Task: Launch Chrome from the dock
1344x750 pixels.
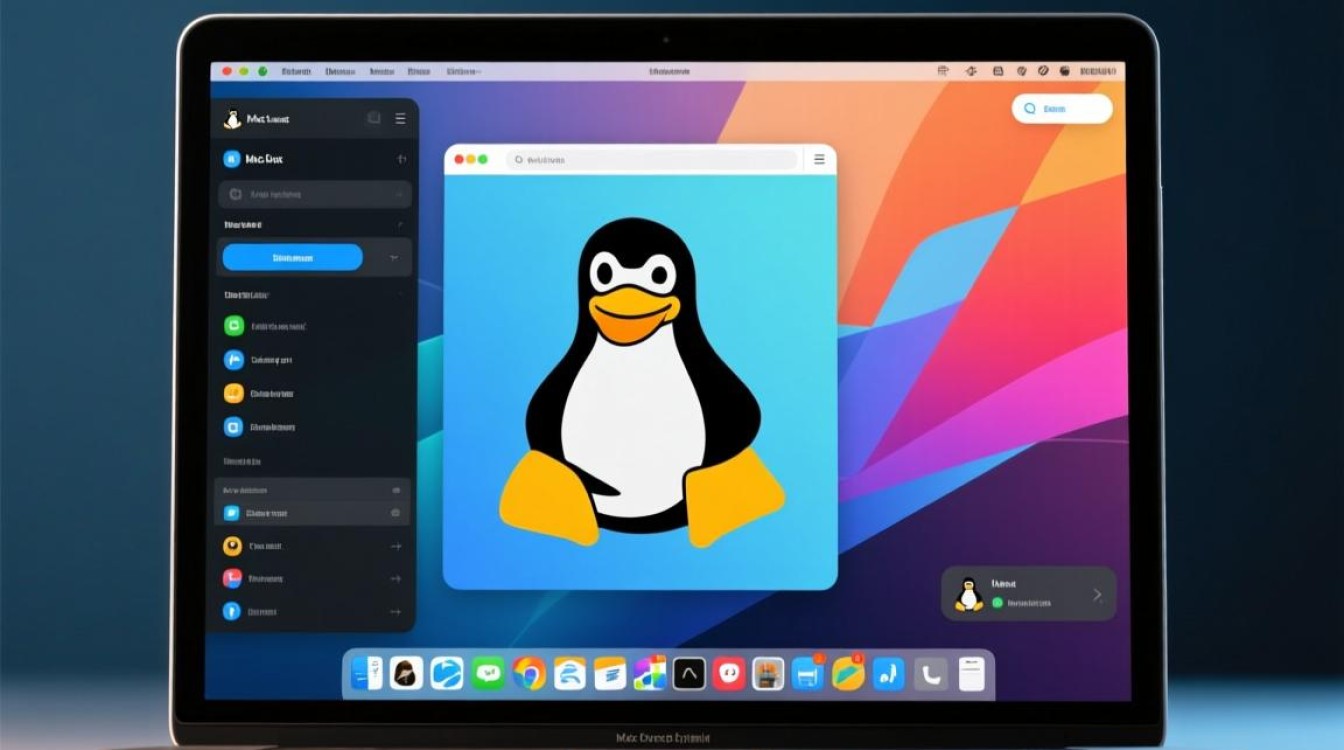Action: 529,675
